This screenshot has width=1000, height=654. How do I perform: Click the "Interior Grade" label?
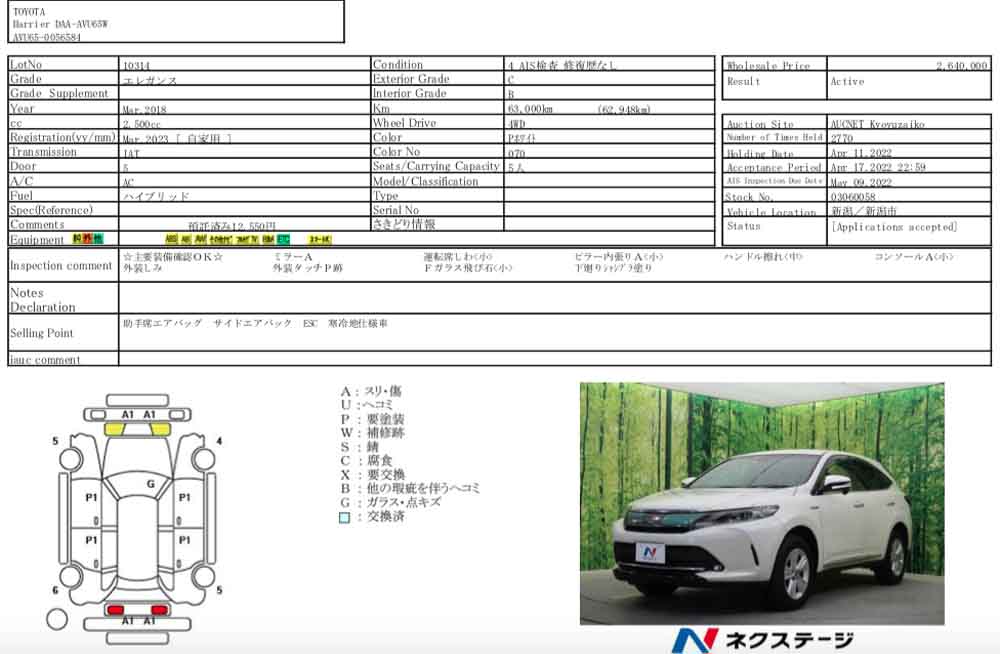410,93
